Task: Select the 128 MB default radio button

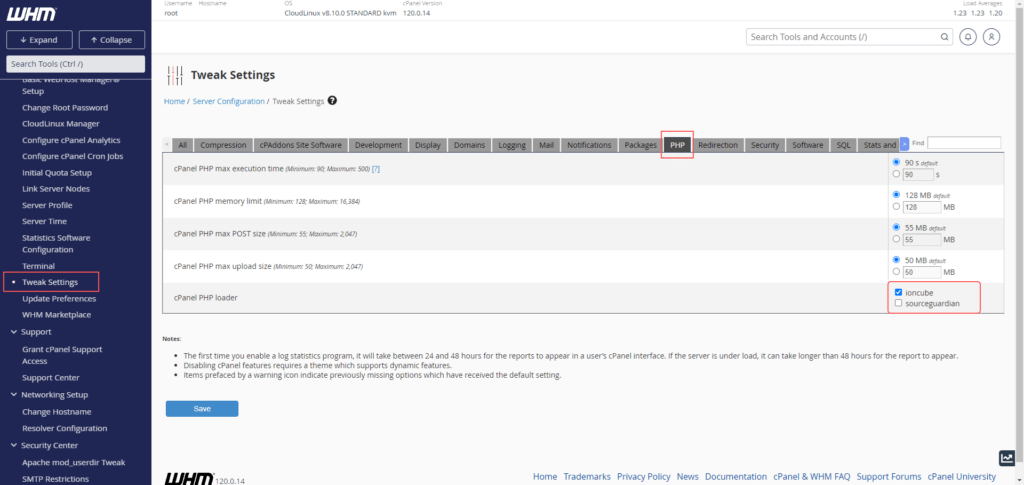Action: click(897, 195)
